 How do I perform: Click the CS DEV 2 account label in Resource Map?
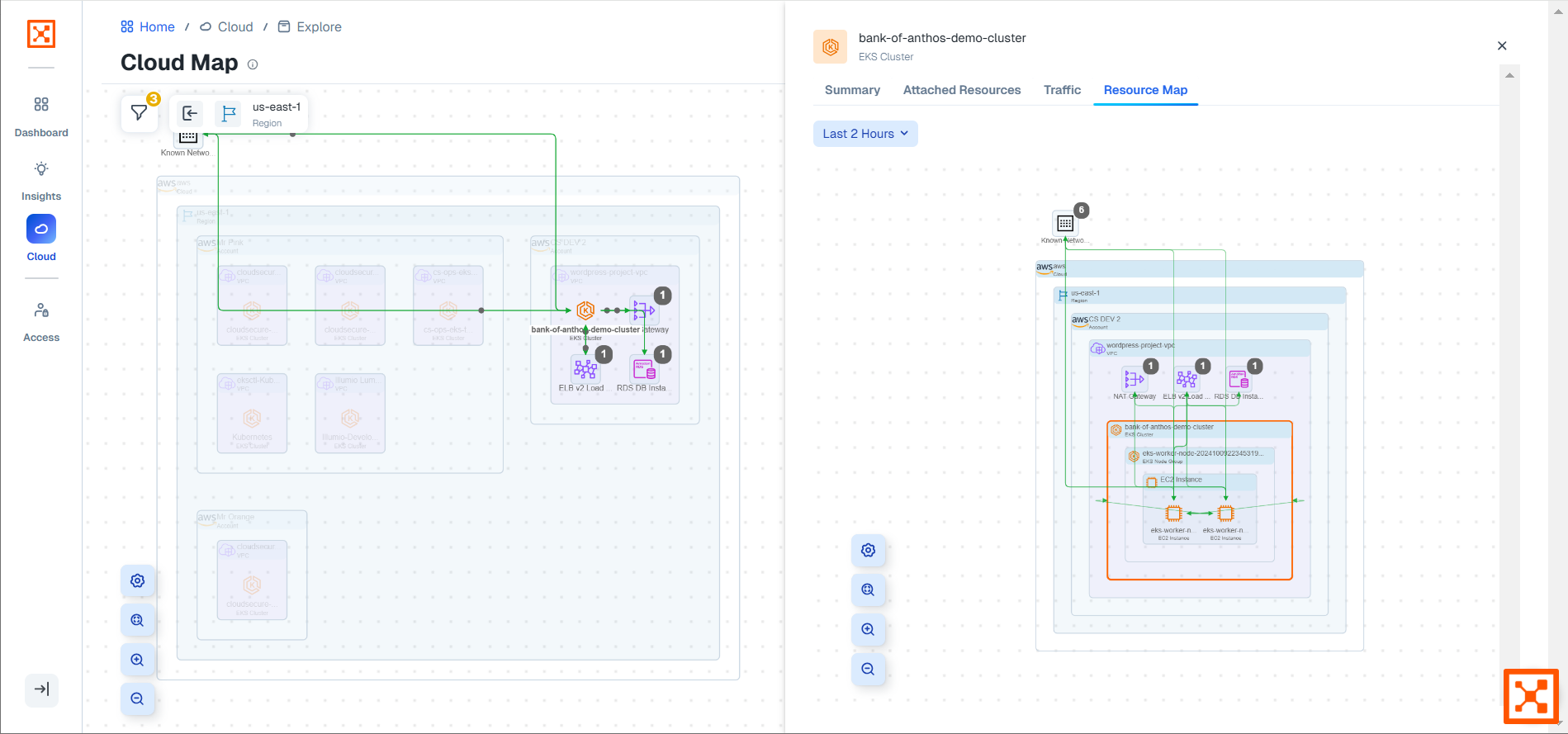click(1104, 320)
